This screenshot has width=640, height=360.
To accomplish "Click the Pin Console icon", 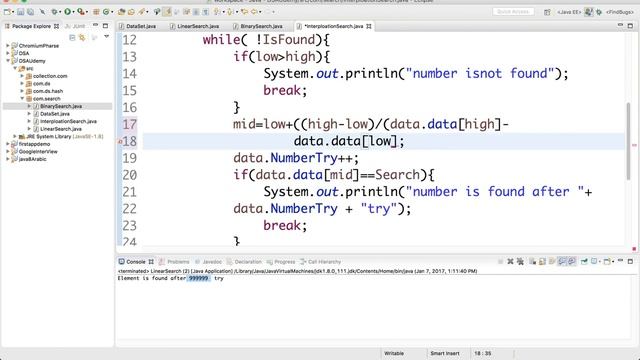I will (x=584, y=262).
